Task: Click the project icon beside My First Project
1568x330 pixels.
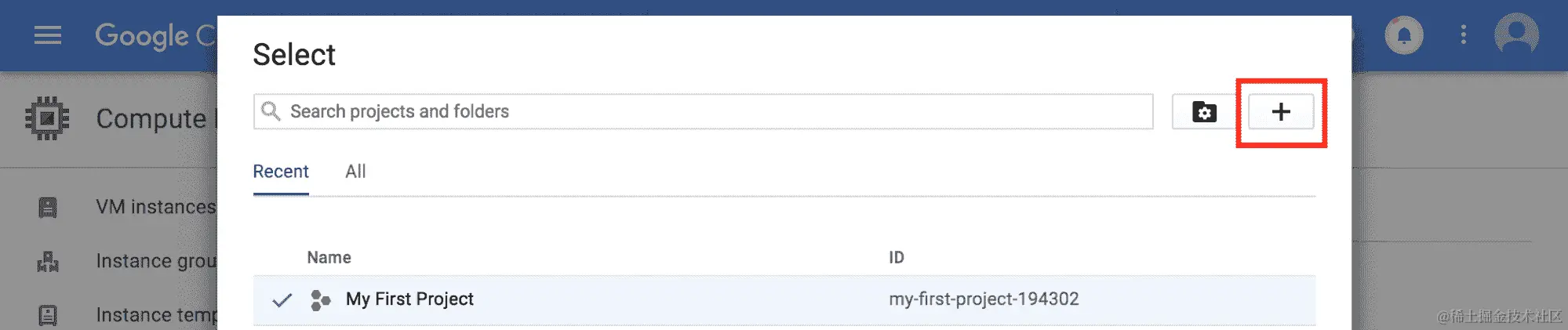Action: click(x=320, y=299)
